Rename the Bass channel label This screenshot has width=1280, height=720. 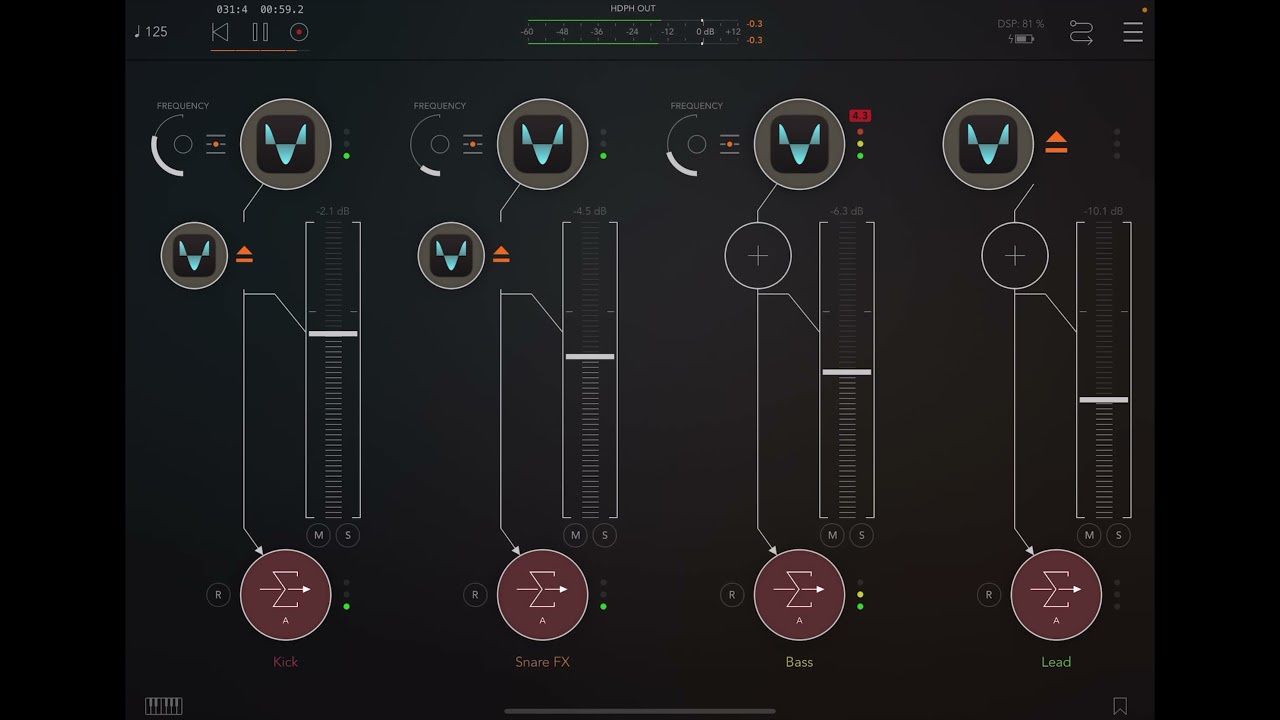point(799,662)
